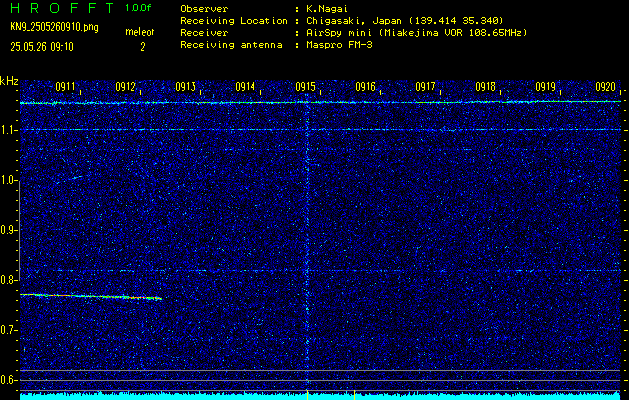Image resolution: width=629 pixels, height=400 pixels.
Task: Click the 1.1 kHz axis label
Action: [x=8, y=130]
